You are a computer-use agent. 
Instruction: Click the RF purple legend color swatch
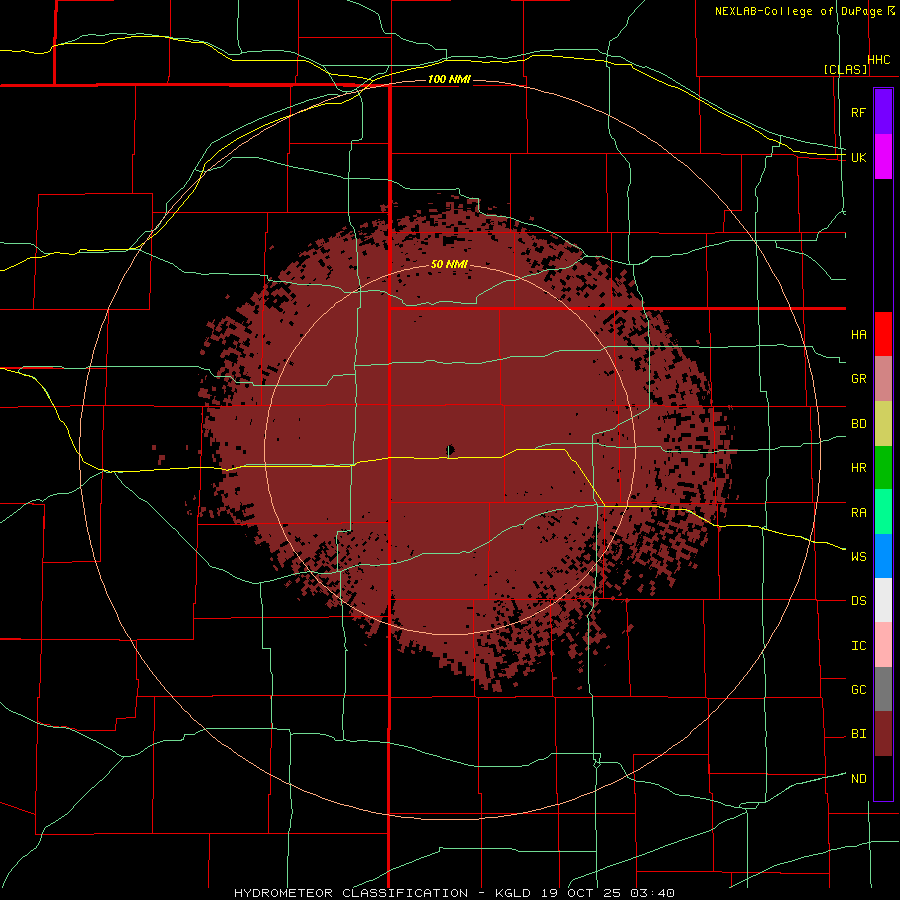coord(883,112)
